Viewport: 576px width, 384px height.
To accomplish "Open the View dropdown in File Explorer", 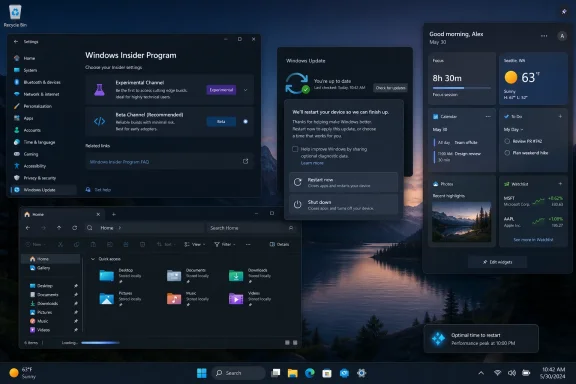I will click(x=194, y=244).
